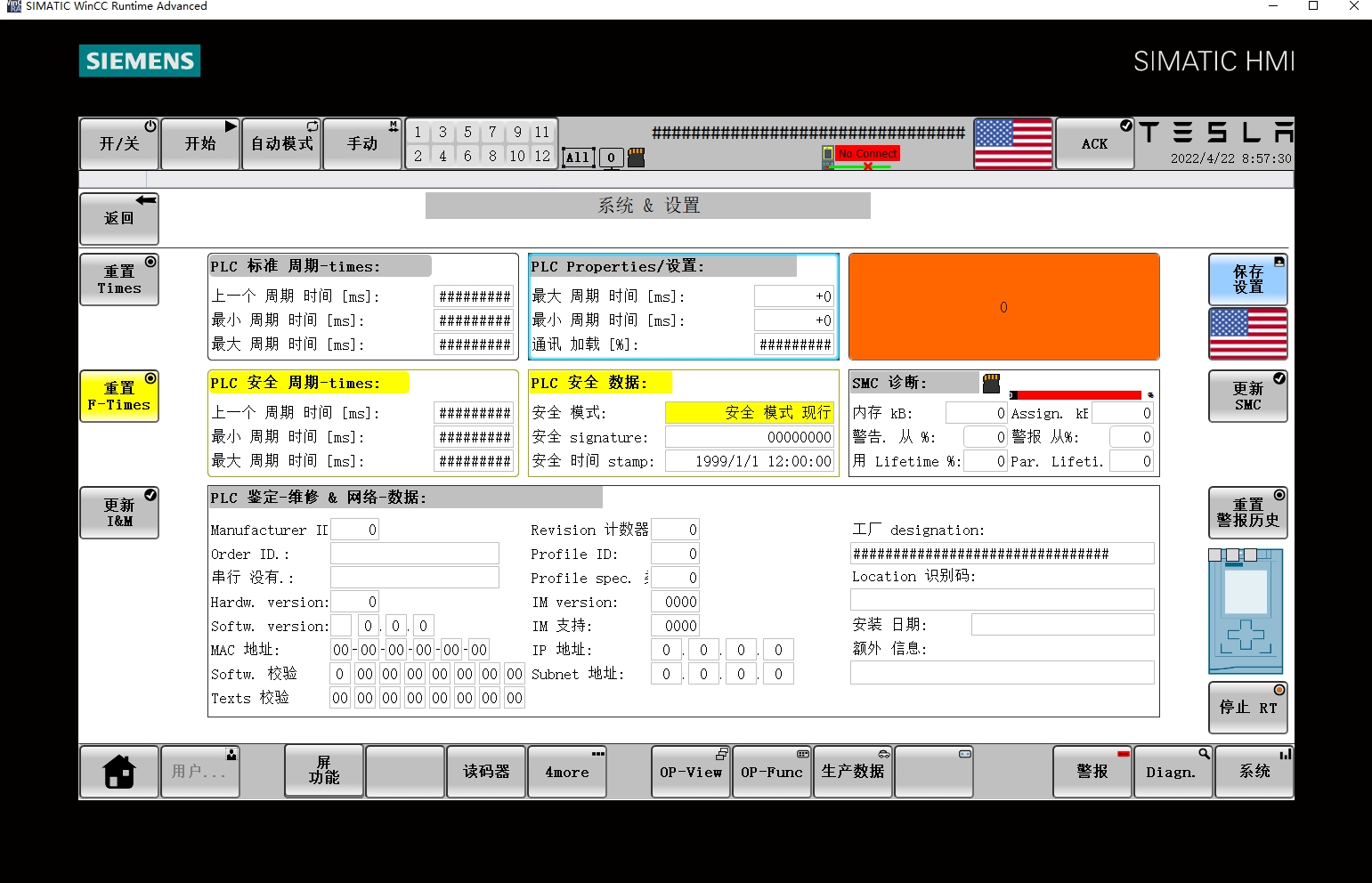
Task: Click the 保存设置 save settings button
Action: pos(1247,279)
